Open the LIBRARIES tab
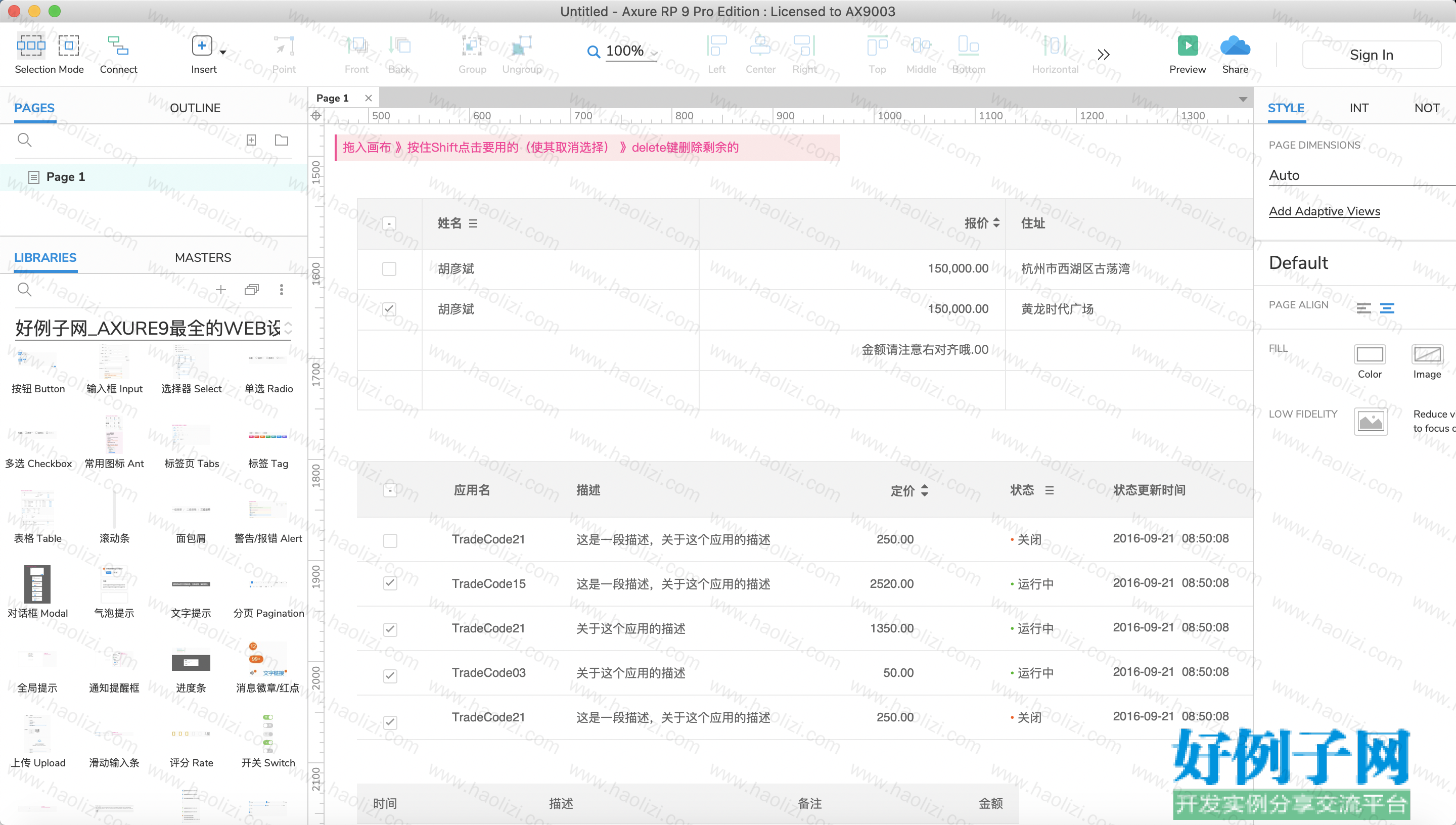The width and height of the screenshot is (1456, 825). [45, 257]
